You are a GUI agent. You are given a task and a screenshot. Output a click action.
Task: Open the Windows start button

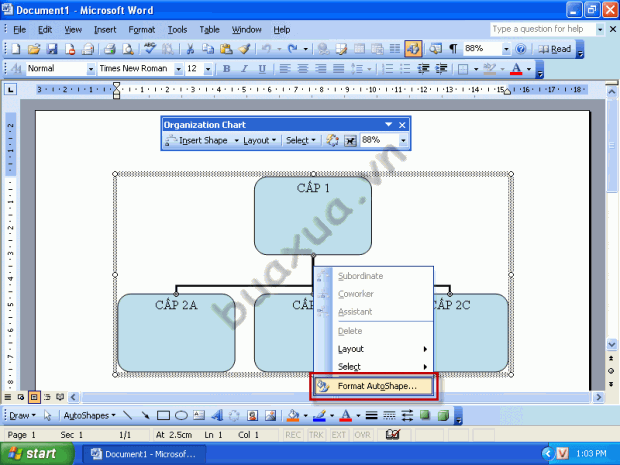pos(37,454)
